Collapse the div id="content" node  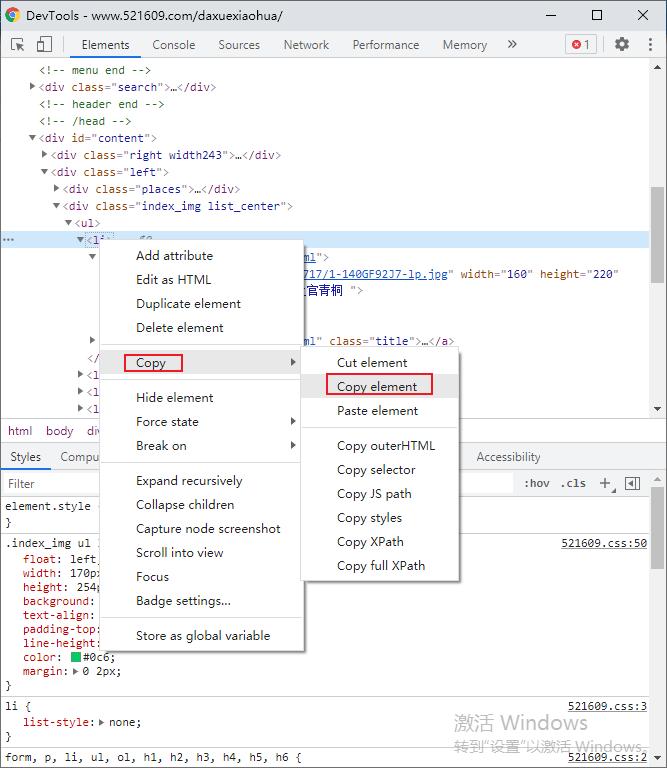pos(33,138)
